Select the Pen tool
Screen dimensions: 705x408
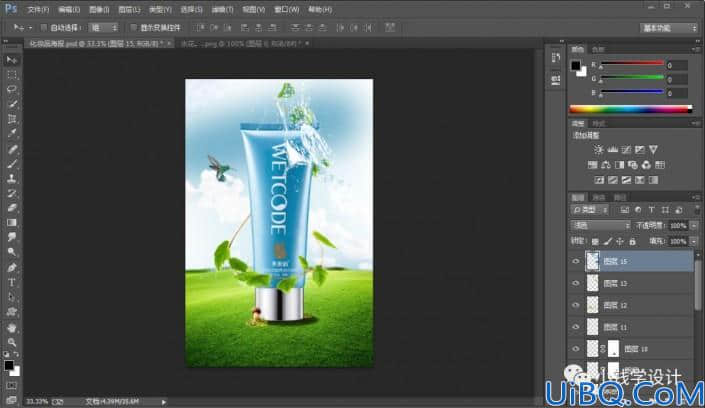(12, 268)
